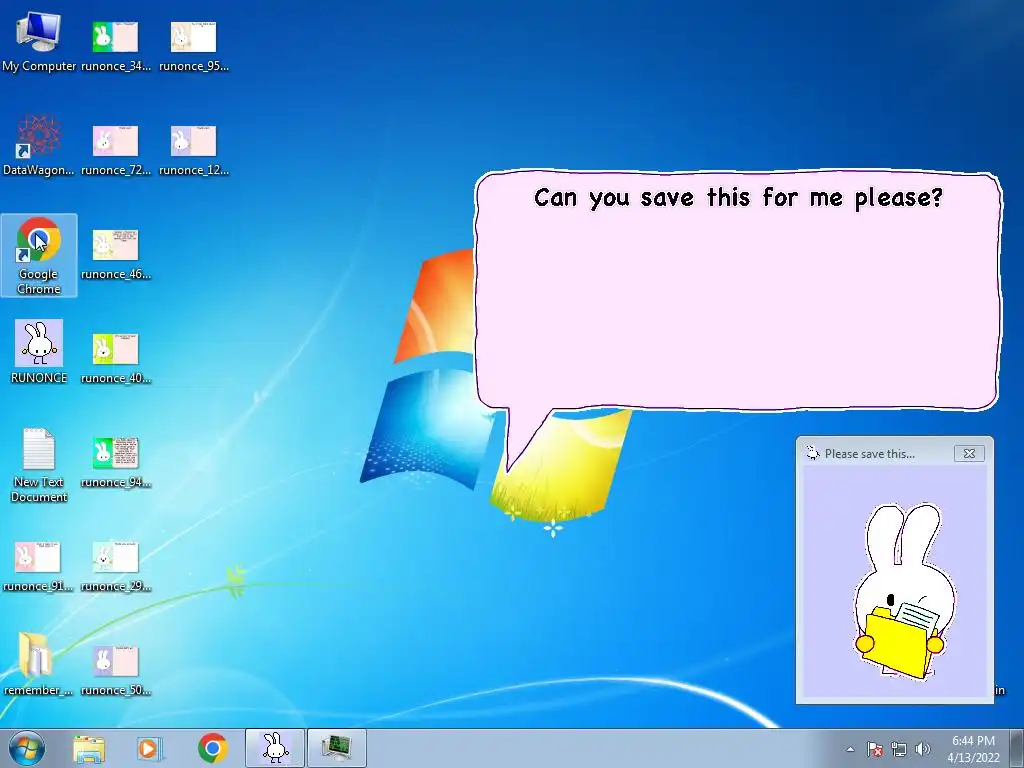1024x768 pixels.
Task: Select the New Text Document file
Action: 39,465
